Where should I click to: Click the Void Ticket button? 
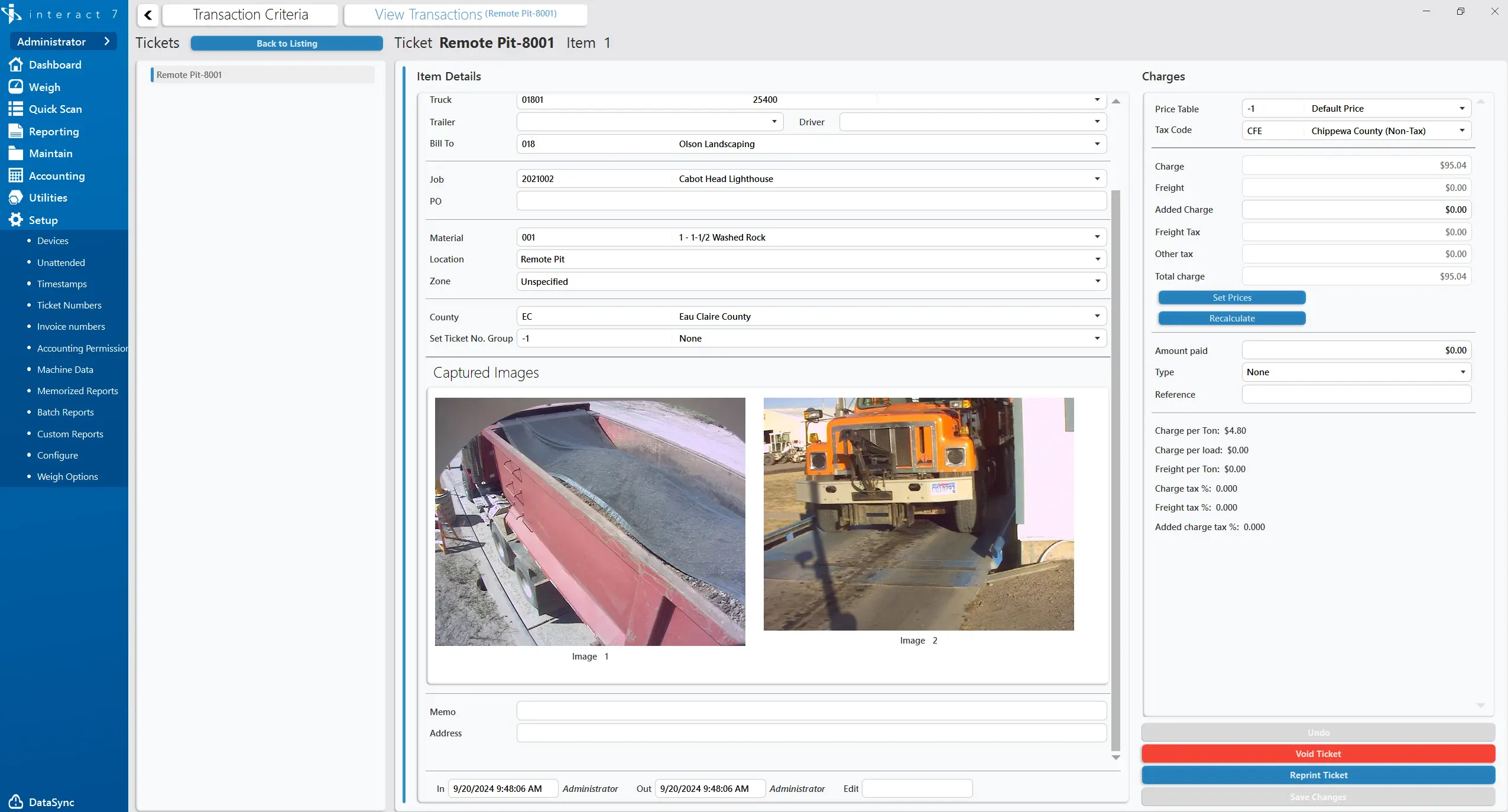(1318, 753)
